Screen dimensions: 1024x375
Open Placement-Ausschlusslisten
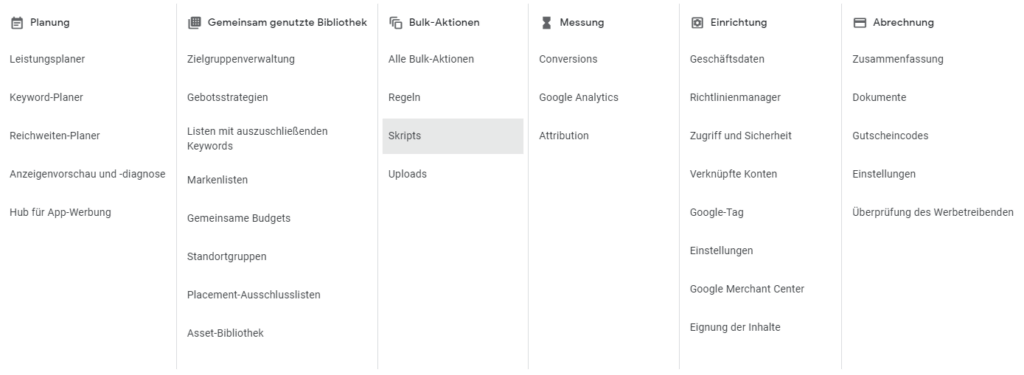pyautogui.click(x=253, y=295)
